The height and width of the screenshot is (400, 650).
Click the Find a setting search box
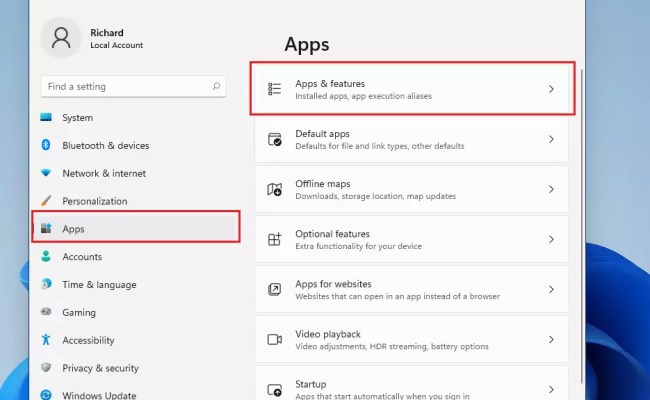133,87
